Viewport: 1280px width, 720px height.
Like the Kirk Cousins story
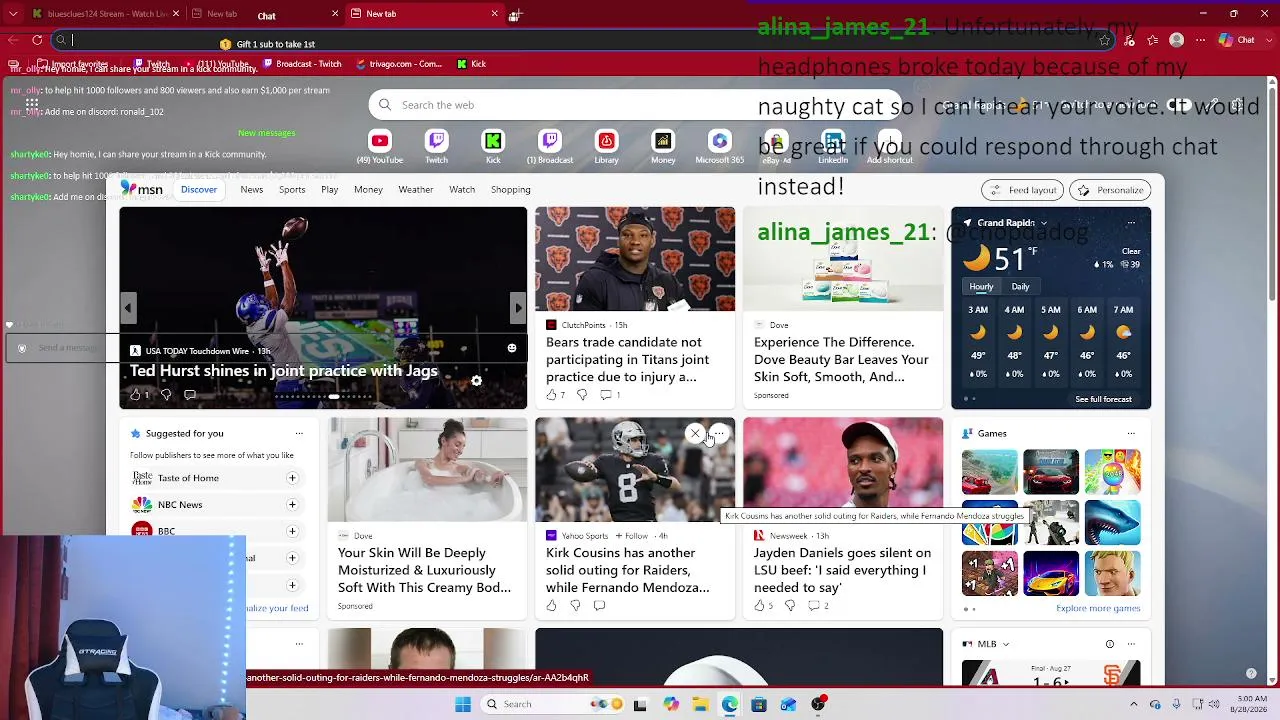[551, 605]
